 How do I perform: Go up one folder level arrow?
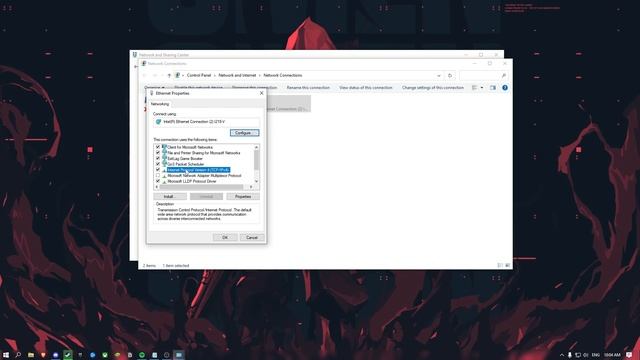pyautogui.click(x=169, y=76)
